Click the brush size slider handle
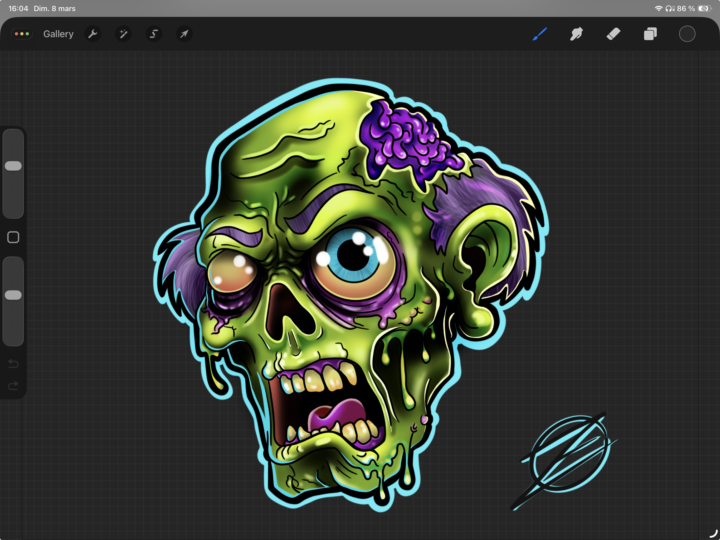Viewport: 720px width, 540px height. (13, 166)
